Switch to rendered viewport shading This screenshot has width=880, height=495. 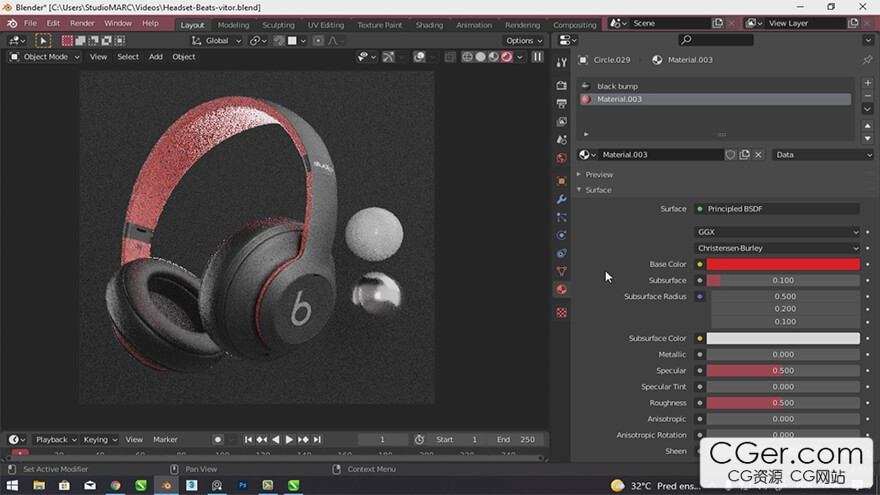[507, 57]
